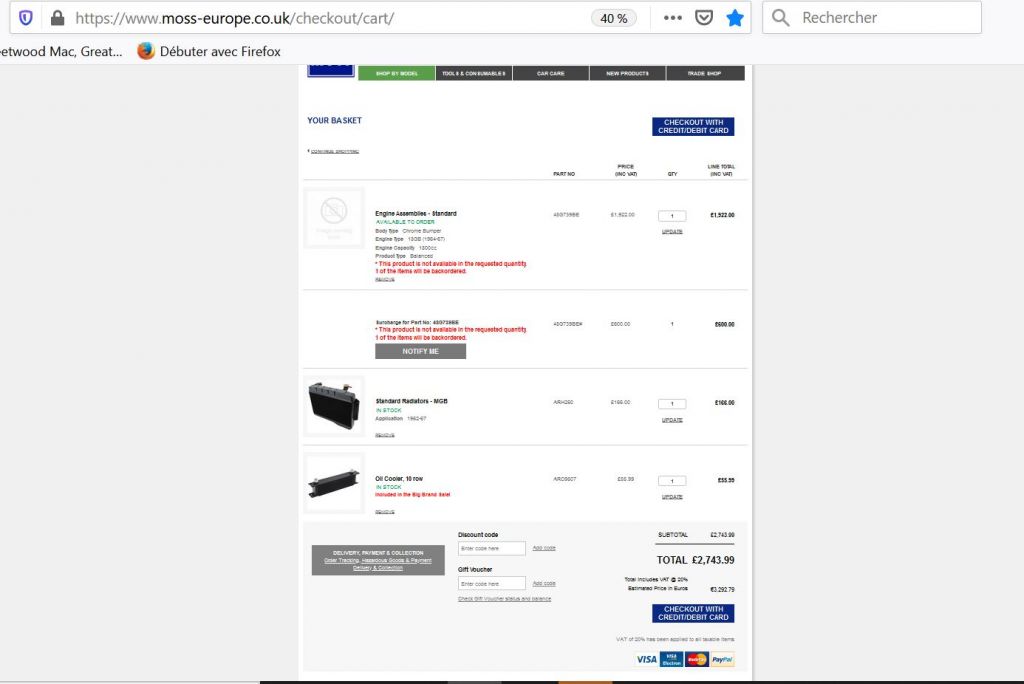This screenshot has height=684, width=1024.
Task: Click the TOTAL £2,743.99 text
Action: 696,560
